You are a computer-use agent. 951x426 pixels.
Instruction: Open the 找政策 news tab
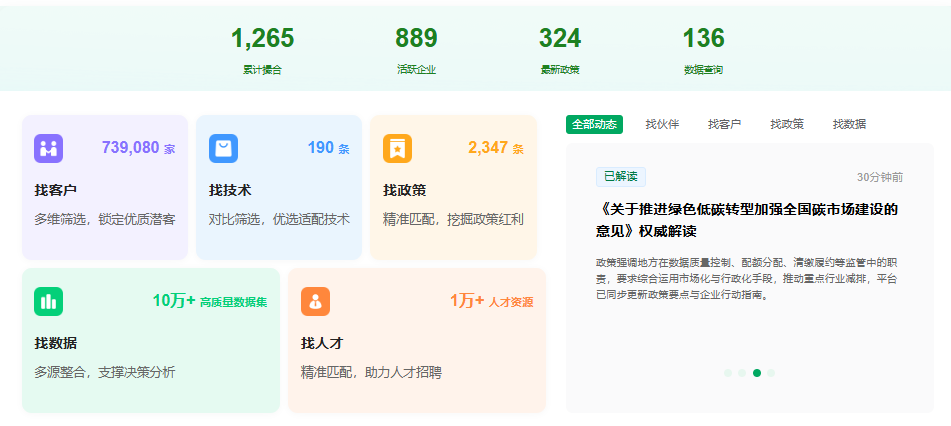787,124
